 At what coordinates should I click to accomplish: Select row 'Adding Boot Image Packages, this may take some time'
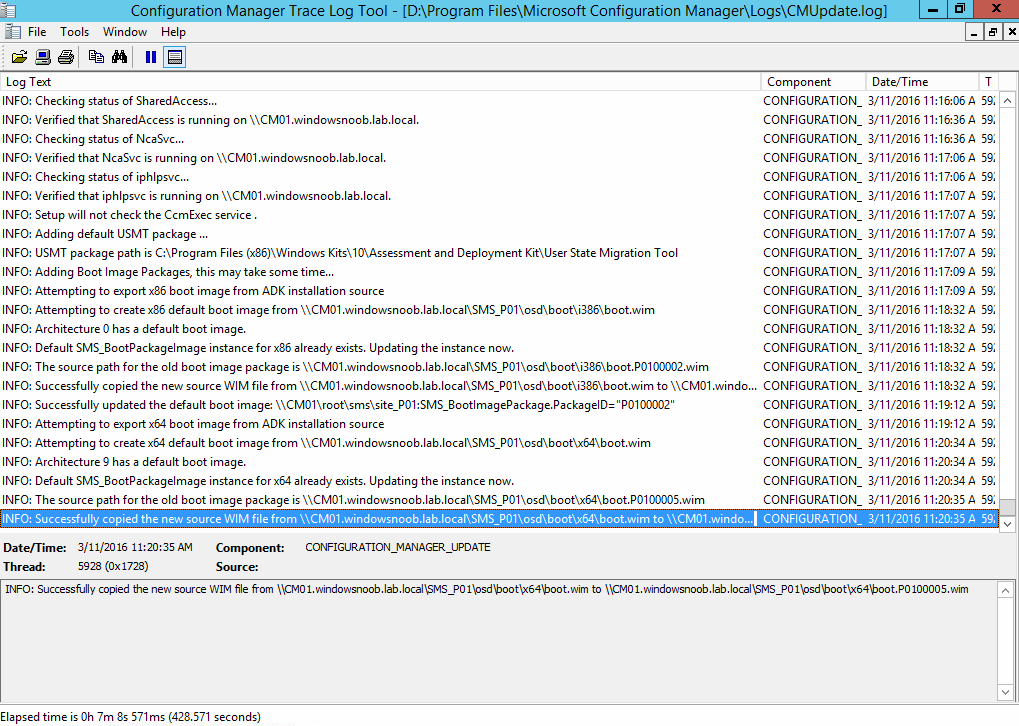tap(499, 272)
